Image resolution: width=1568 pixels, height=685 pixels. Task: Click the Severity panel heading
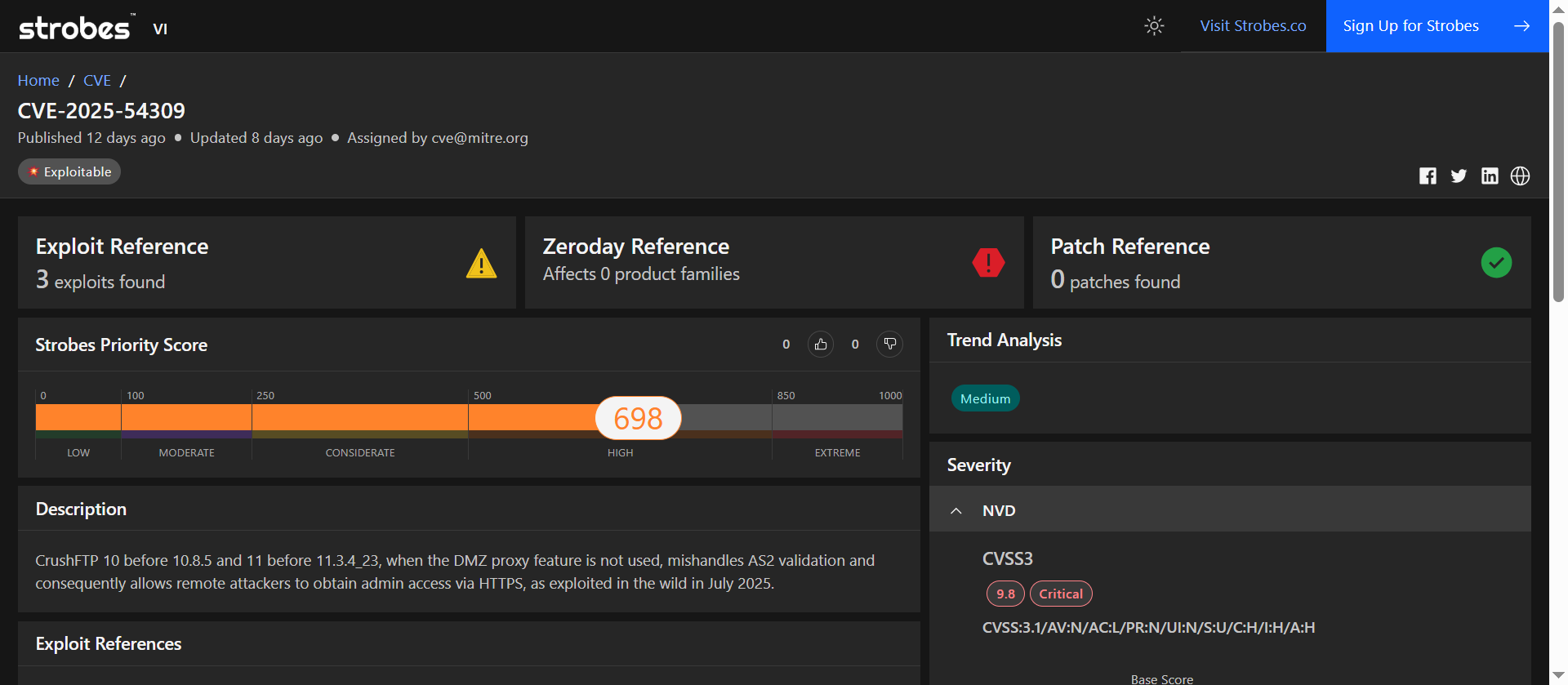(978, 465)
